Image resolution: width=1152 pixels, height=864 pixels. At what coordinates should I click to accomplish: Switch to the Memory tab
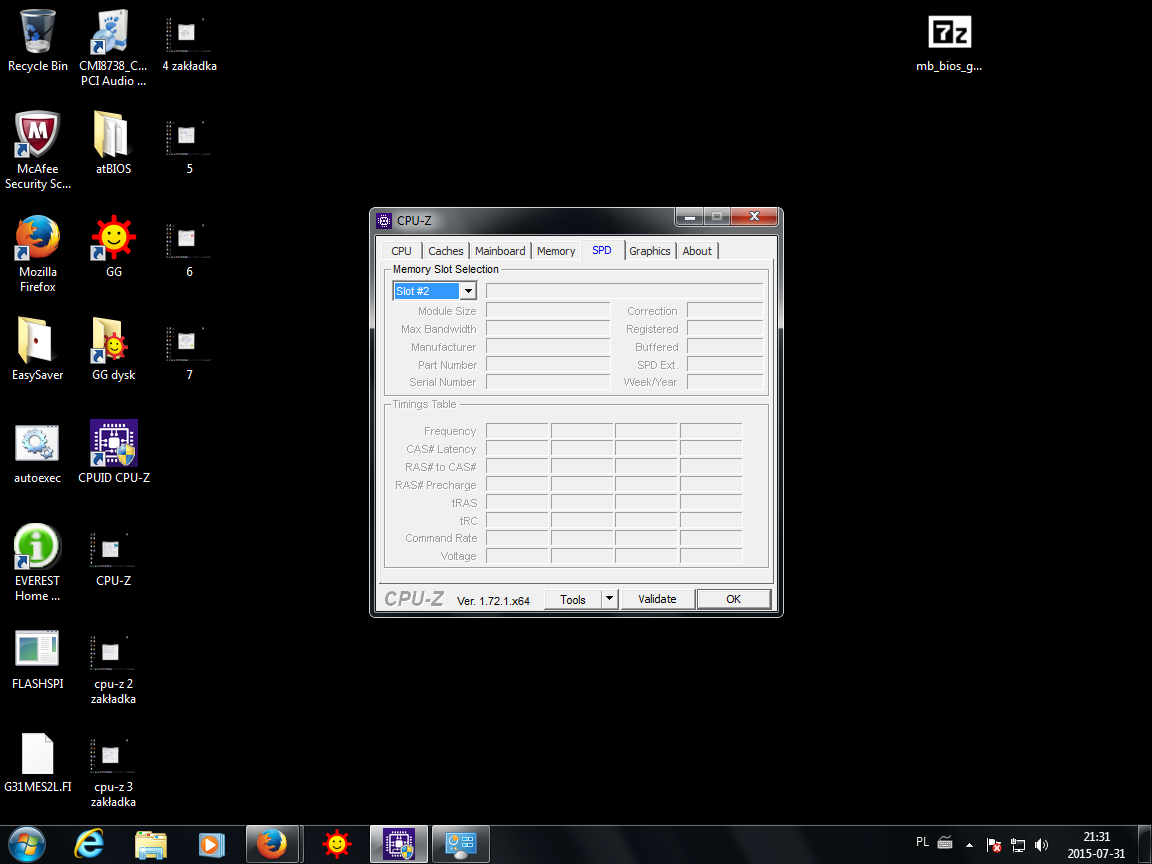(555, 251)
